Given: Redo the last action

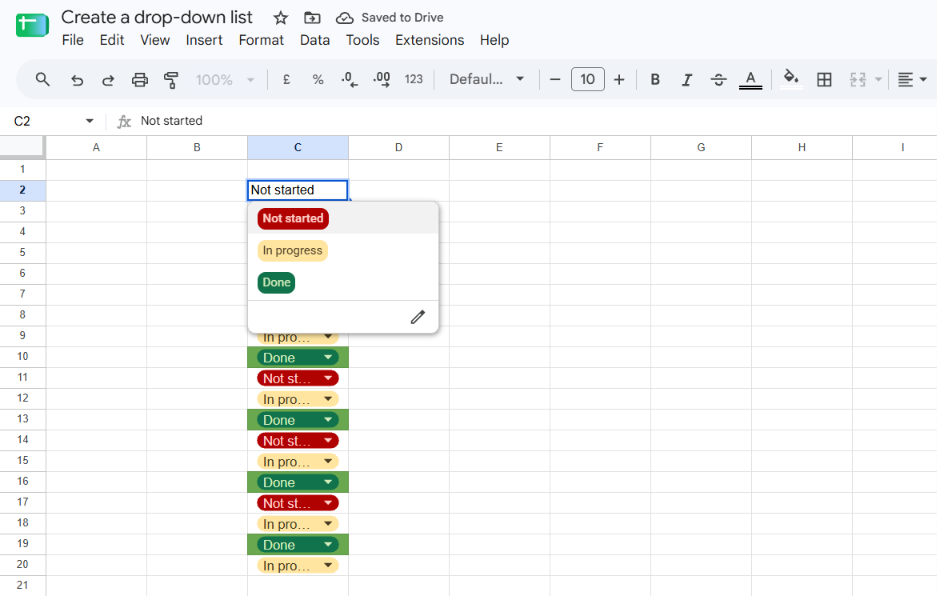Looking at the screenshot, I should pyautogui.click(x=108, y=80).
